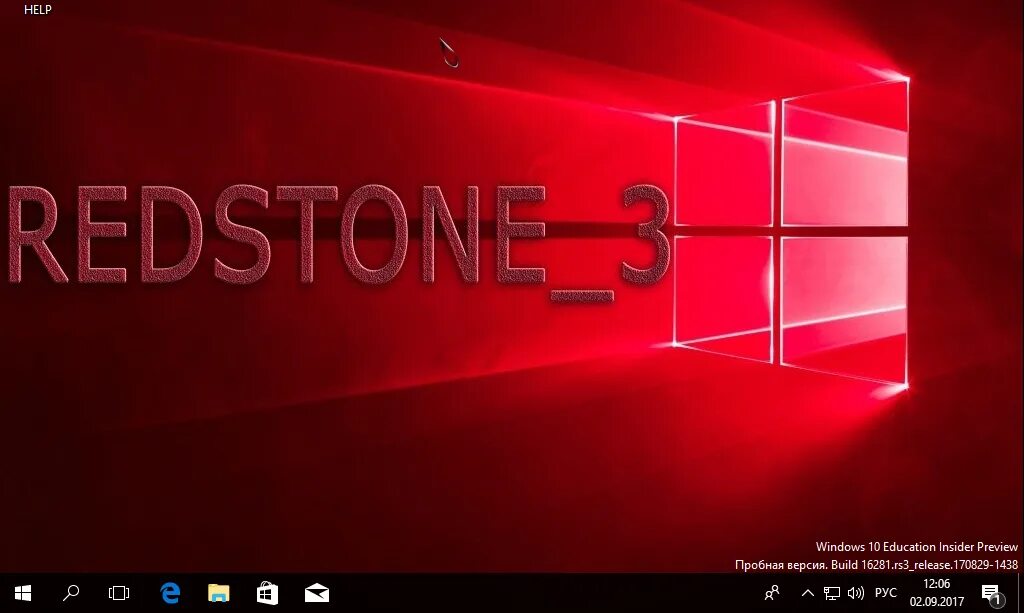The height and width of the screenshot is (613, 1024).
Task: Open the Mail app from taskbar
Action: [317, 593]
